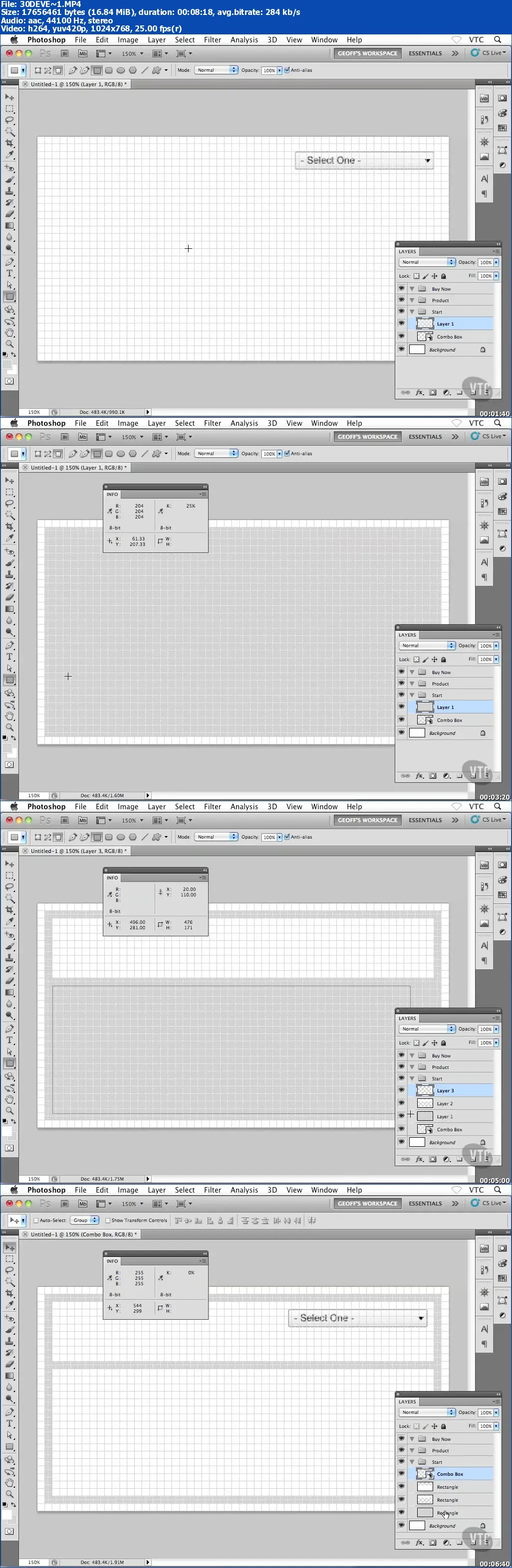The width and height of the screenshot is (512, 1568).
Task: Open Mode Normal dropdown in the 00:01:40 options bar
Action: [x=217, y=70]
